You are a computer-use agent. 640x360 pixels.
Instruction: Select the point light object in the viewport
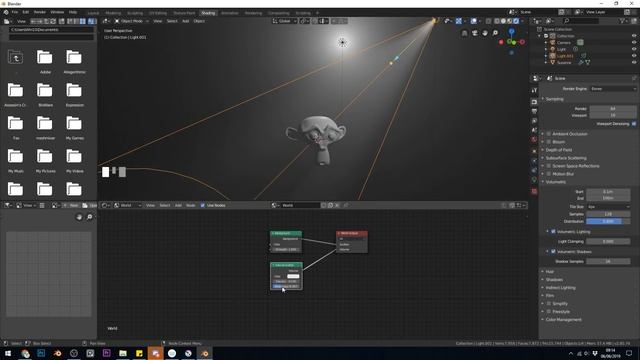tap(342, 42)
